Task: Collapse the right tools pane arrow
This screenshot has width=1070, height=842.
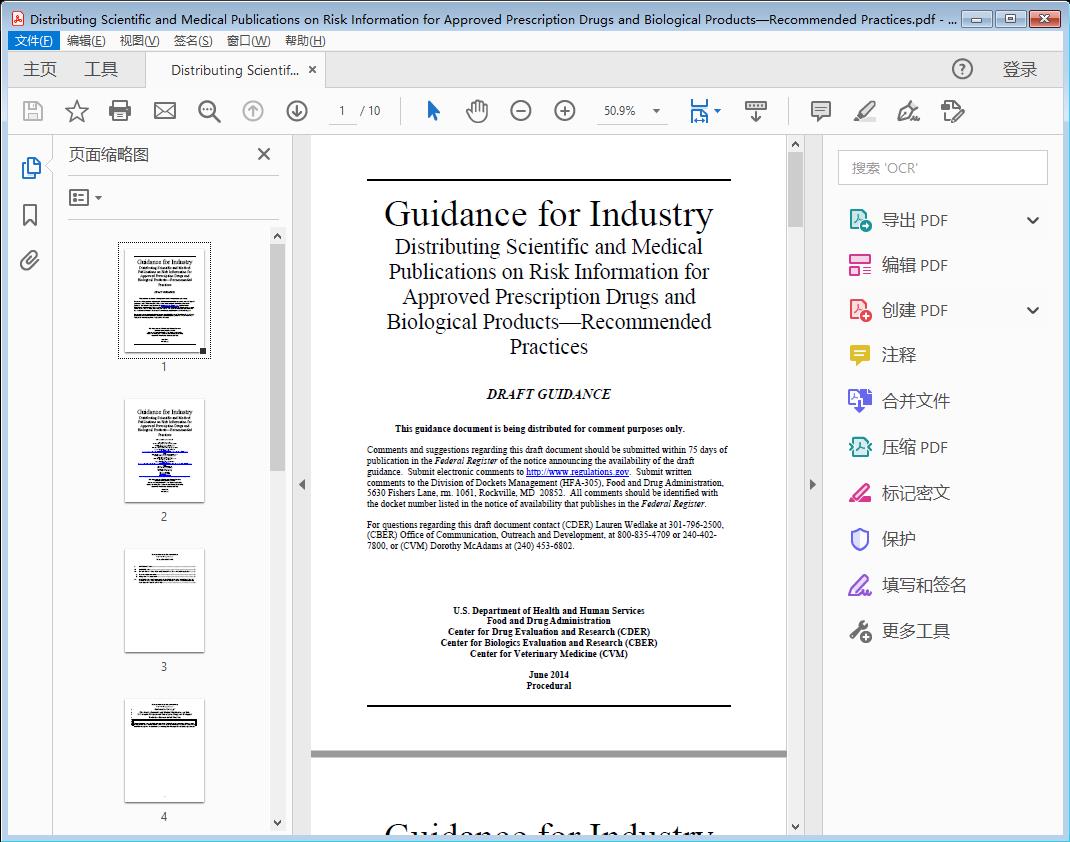Action: (812, 484)
